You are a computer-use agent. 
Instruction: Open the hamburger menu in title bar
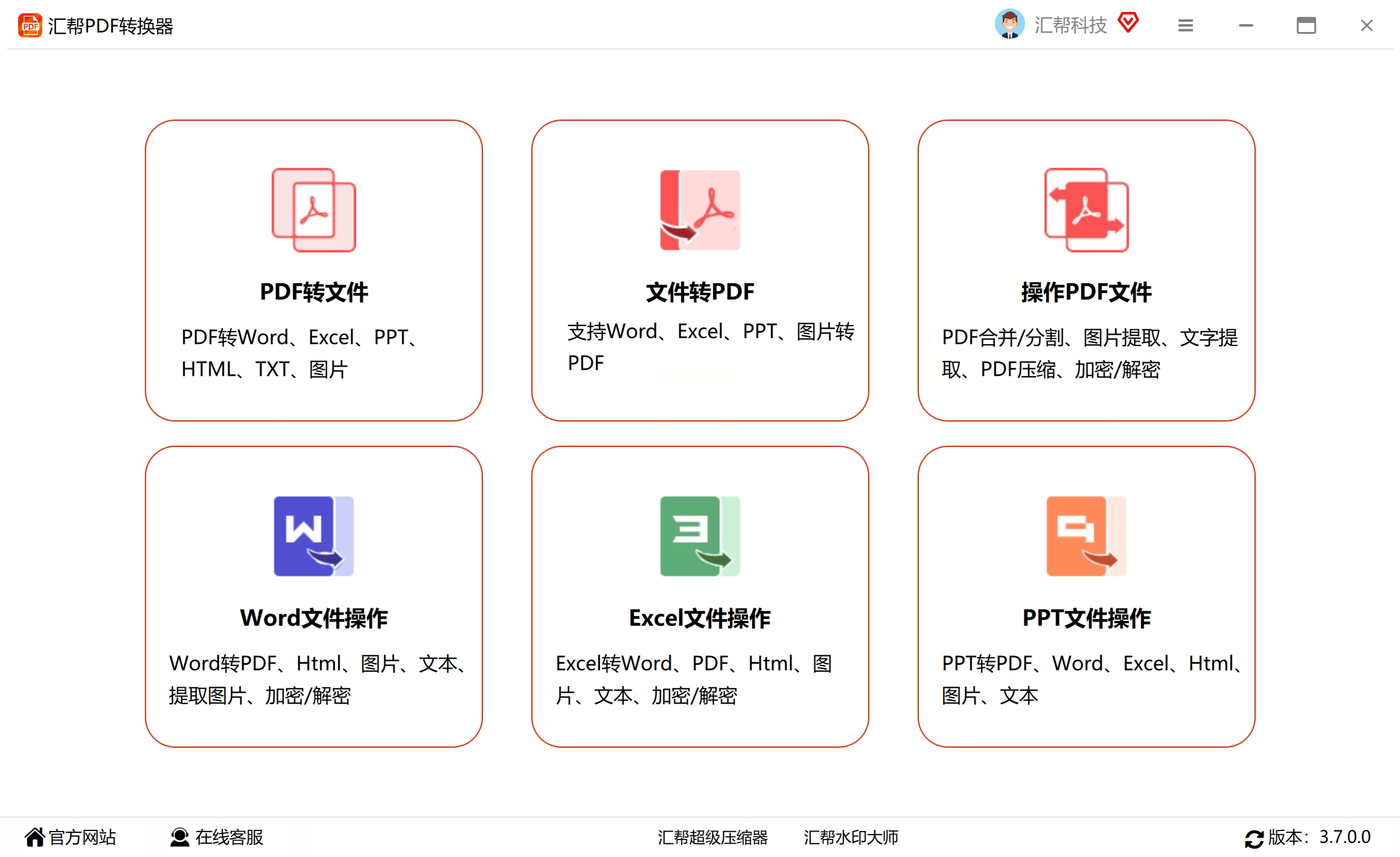(1185, 25)
